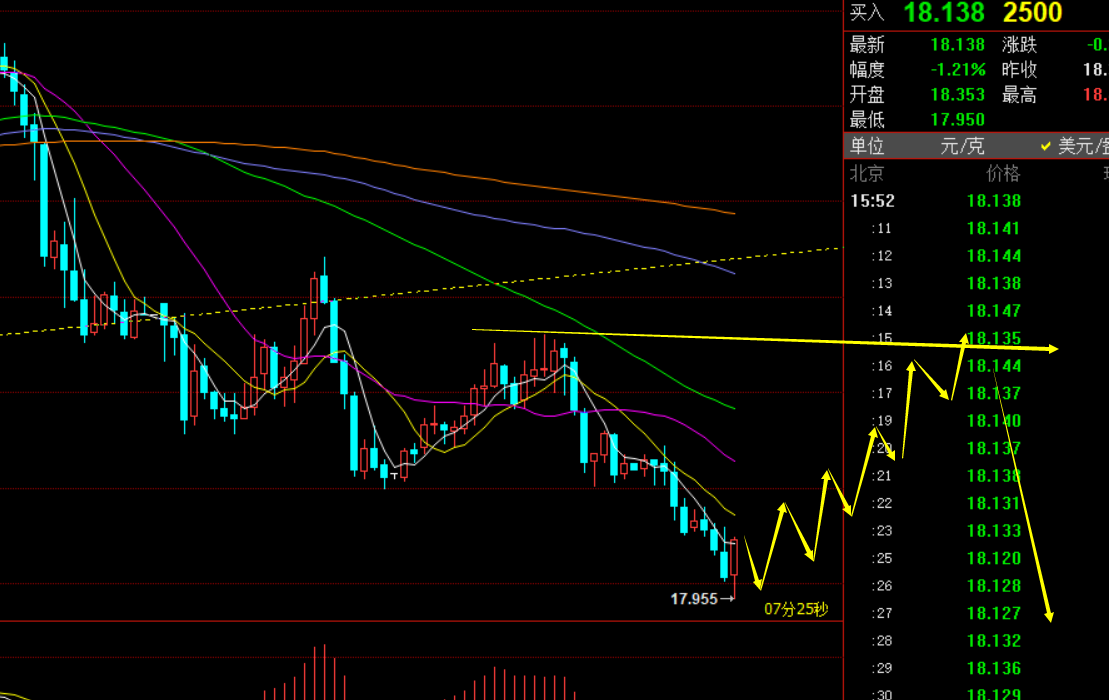1109x700 pixels.
Task: Select the 15:52 tick row
Action: pyautogui.click(x=872, y=201)
